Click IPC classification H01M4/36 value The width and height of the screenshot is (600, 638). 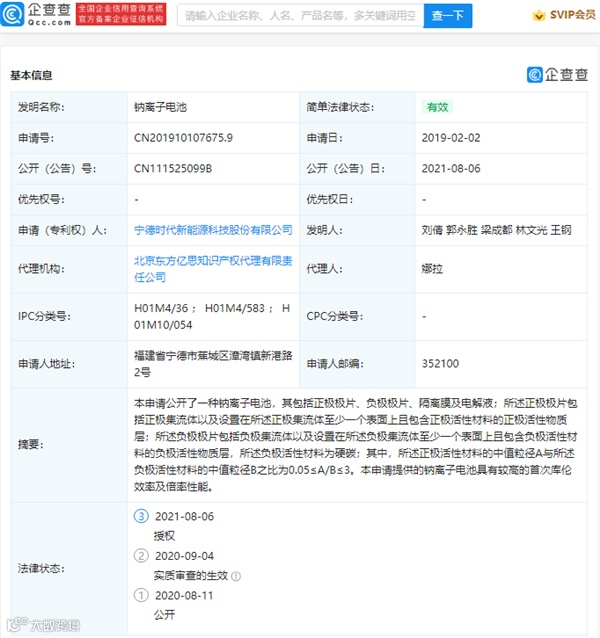pos(212,317)
